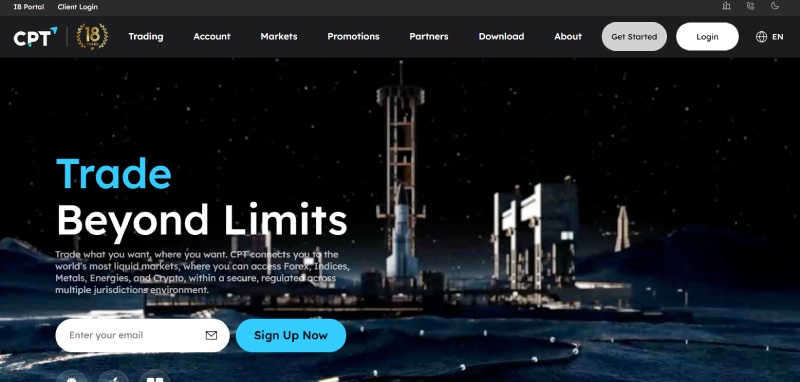Click the blue 'Trade' heading
The height and width of the screenshot is (382, 800).
[x=113, y=174]
